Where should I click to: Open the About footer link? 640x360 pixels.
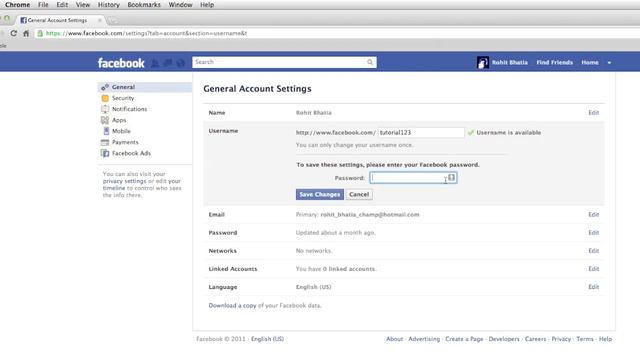(394, 339)
